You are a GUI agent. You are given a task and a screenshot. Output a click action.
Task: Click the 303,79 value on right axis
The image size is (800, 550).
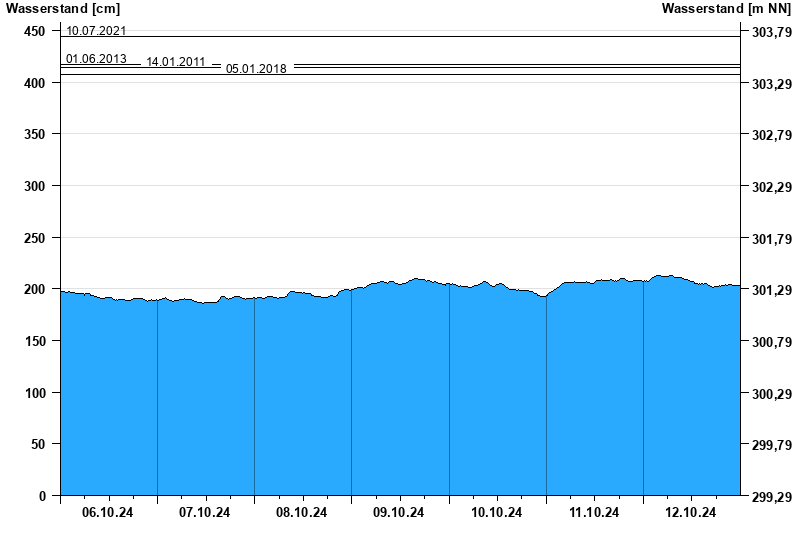coord(770,32)
